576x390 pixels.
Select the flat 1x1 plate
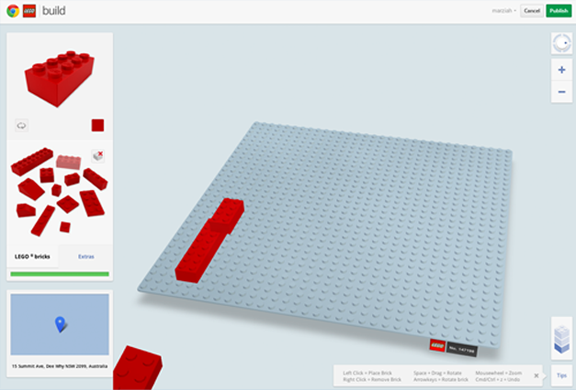tap(65, 227)
